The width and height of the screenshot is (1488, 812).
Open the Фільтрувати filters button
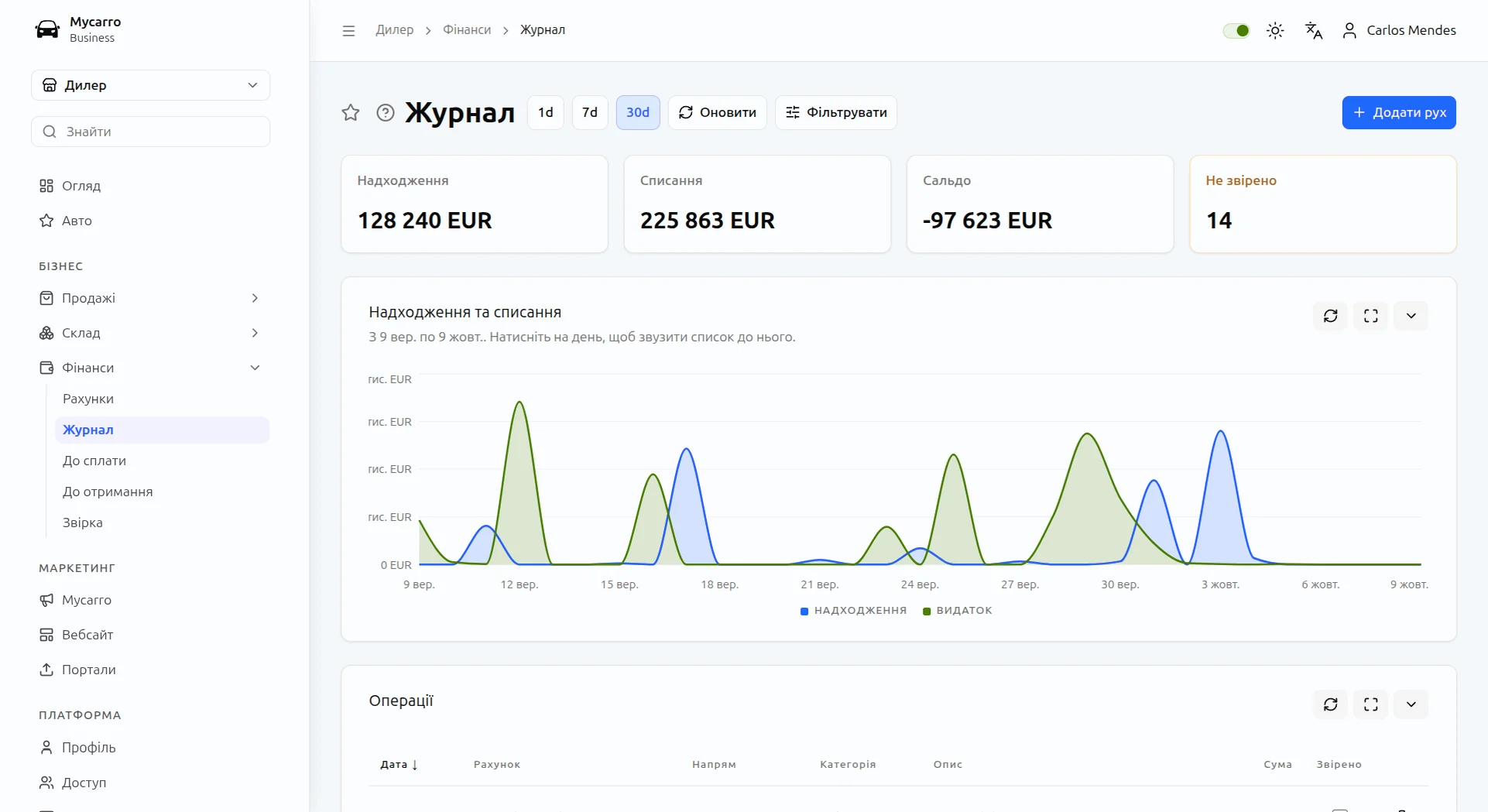pyautogui.click(x=836, y=113)
